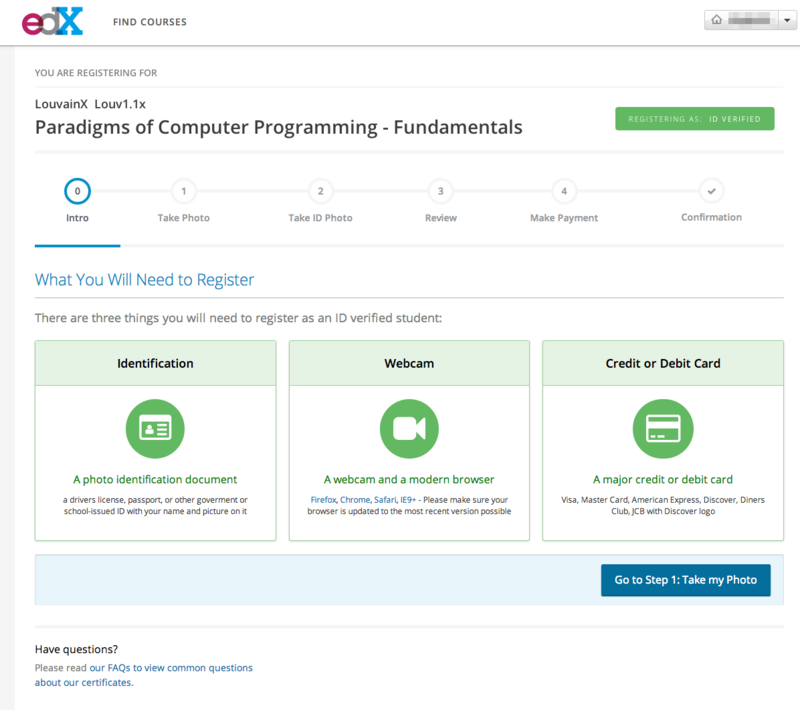800x710 pixels.
Task: Open the Chrome browser link
Action: click(x=355, y=500)
